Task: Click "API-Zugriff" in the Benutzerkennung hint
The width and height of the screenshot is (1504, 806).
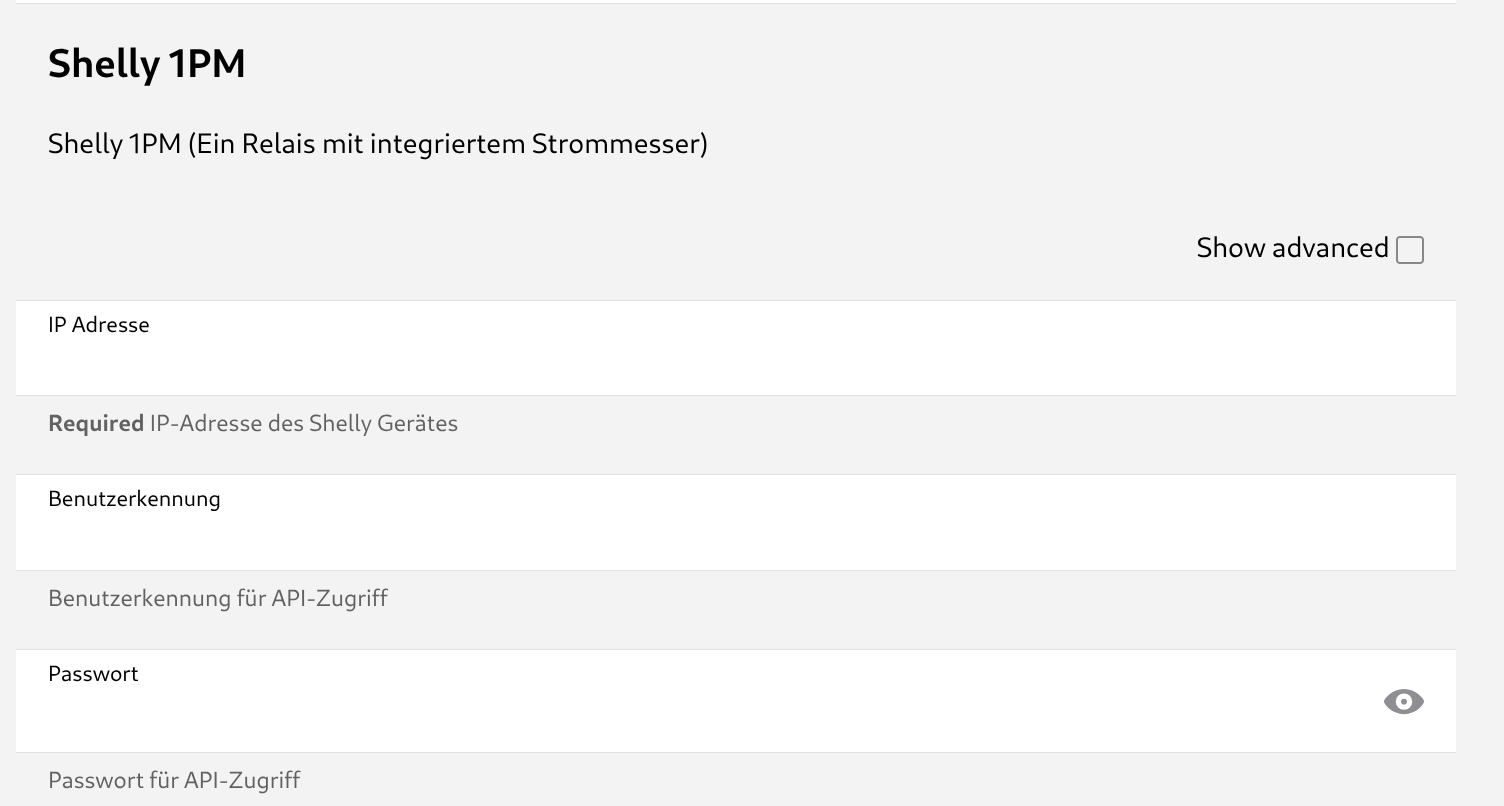Action: point(329,598)
